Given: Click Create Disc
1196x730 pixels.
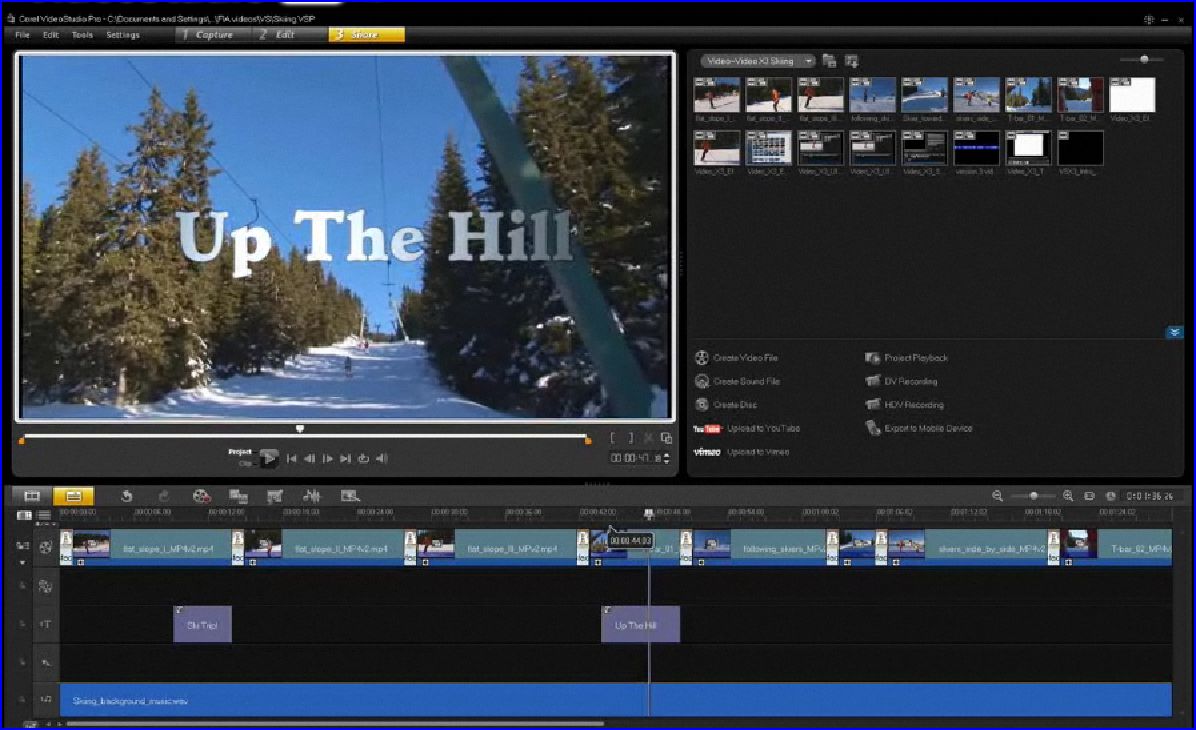Looking at the screenshot, I should pyautogui.click(x=726, y=405).
